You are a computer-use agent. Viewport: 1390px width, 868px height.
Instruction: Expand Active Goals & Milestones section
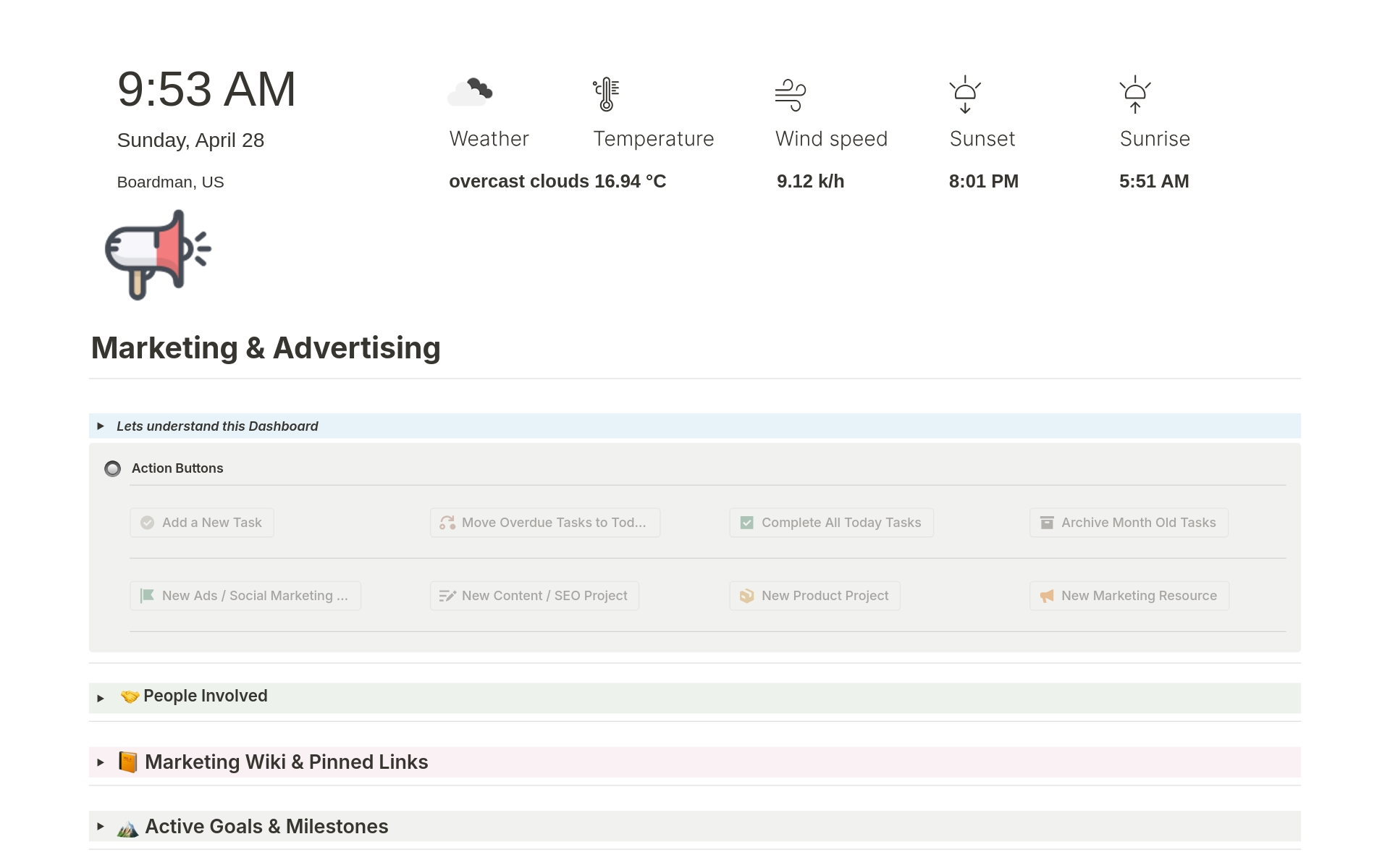click(x=101, y=827)
